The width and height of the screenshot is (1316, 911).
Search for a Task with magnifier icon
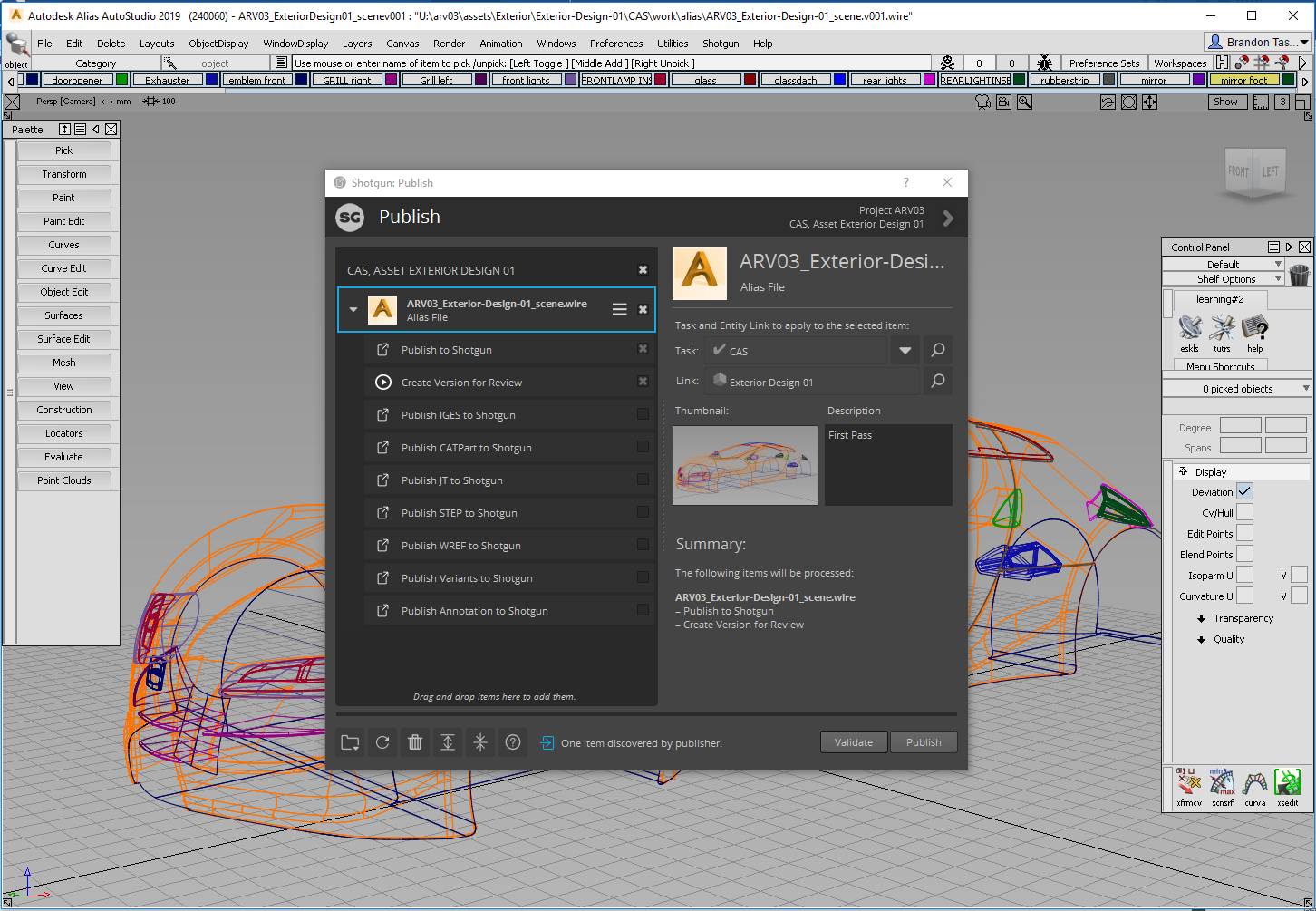click(938, 350)
